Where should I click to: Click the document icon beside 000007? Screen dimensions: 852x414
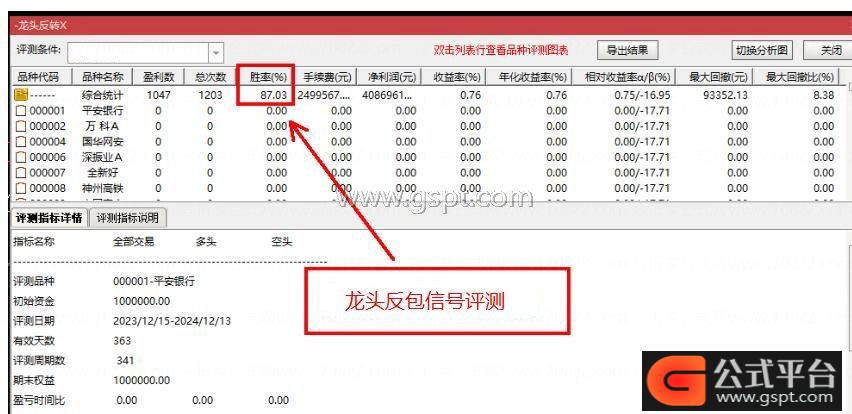[x=21, y=173]
